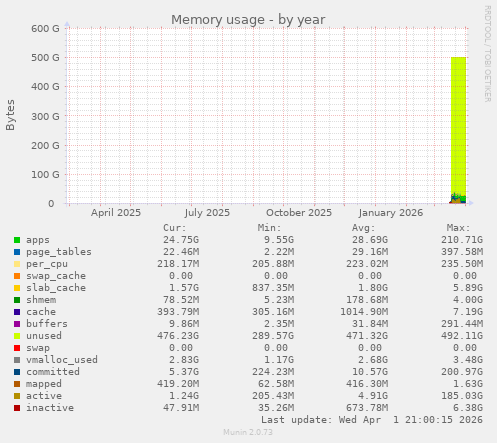The width and height of the screenshot is (497, 443).
Task: Click the 'inactive' legend label
Action: click(50, 408)
